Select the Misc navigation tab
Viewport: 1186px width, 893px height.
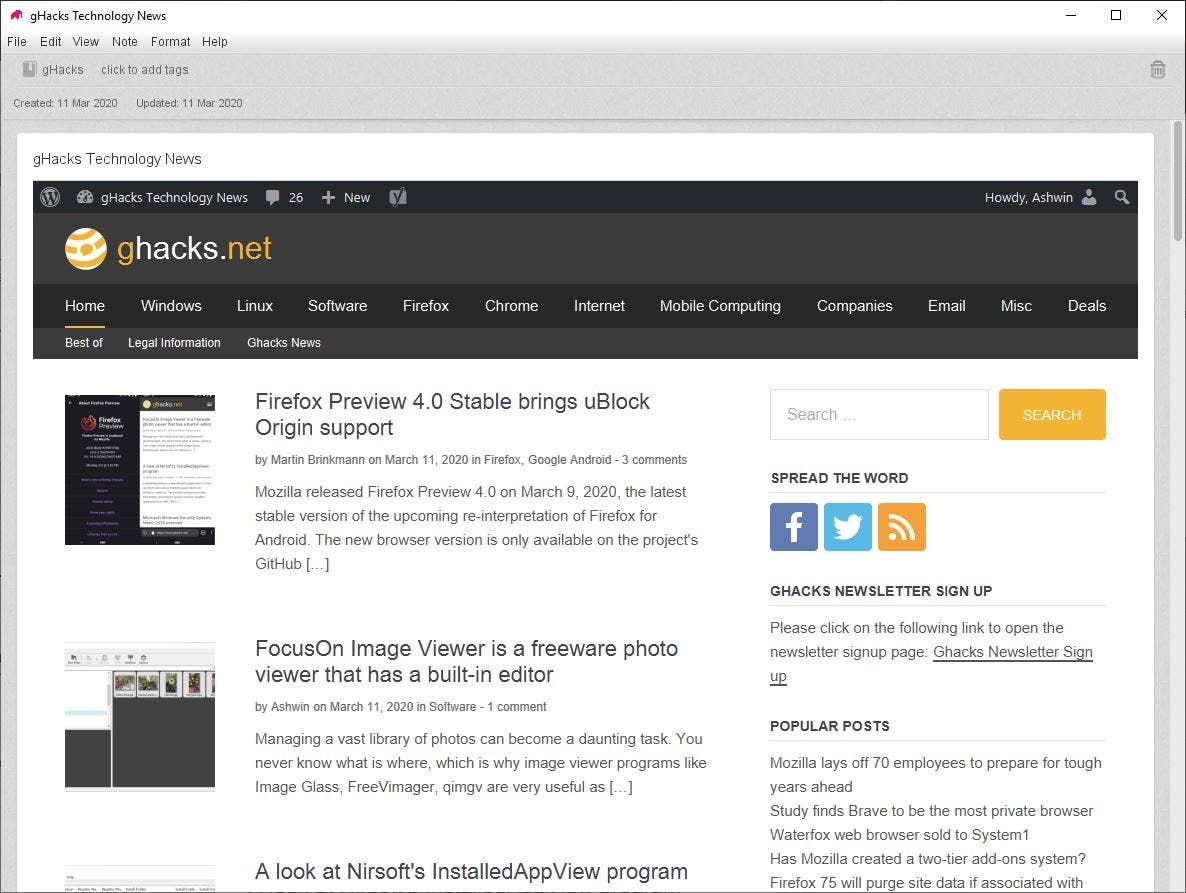pos(1016,305)
